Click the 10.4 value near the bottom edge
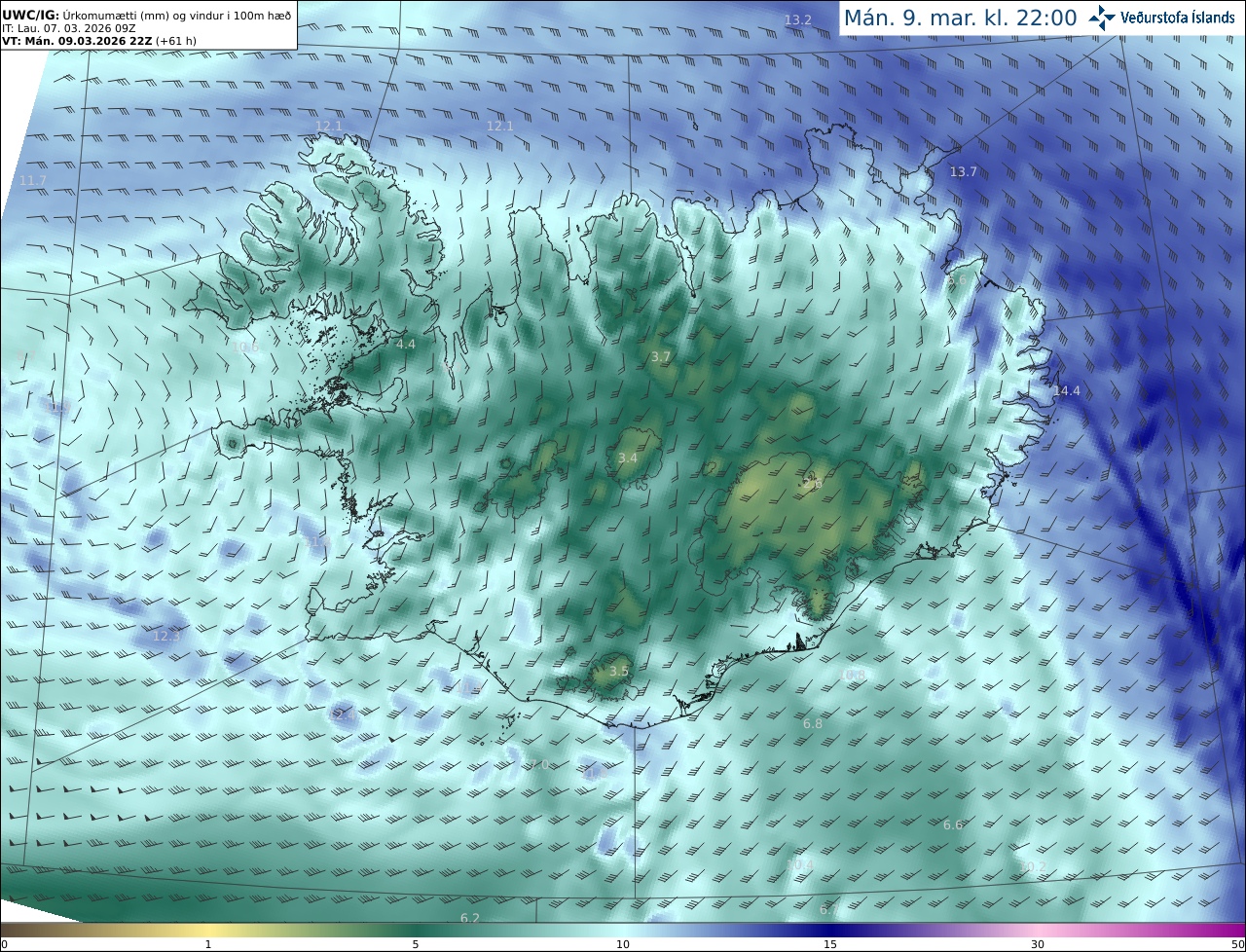This screenshot has width=1246, height=952. (x=799, y=864)
